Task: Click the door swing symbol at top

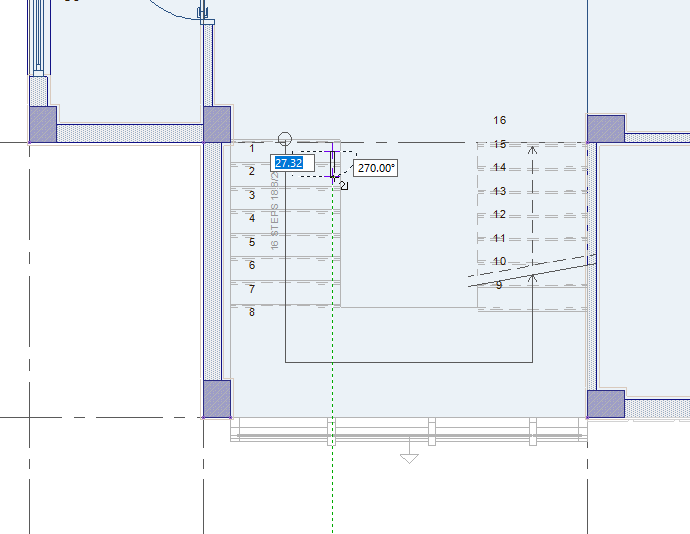Action: tap(176, 11)
